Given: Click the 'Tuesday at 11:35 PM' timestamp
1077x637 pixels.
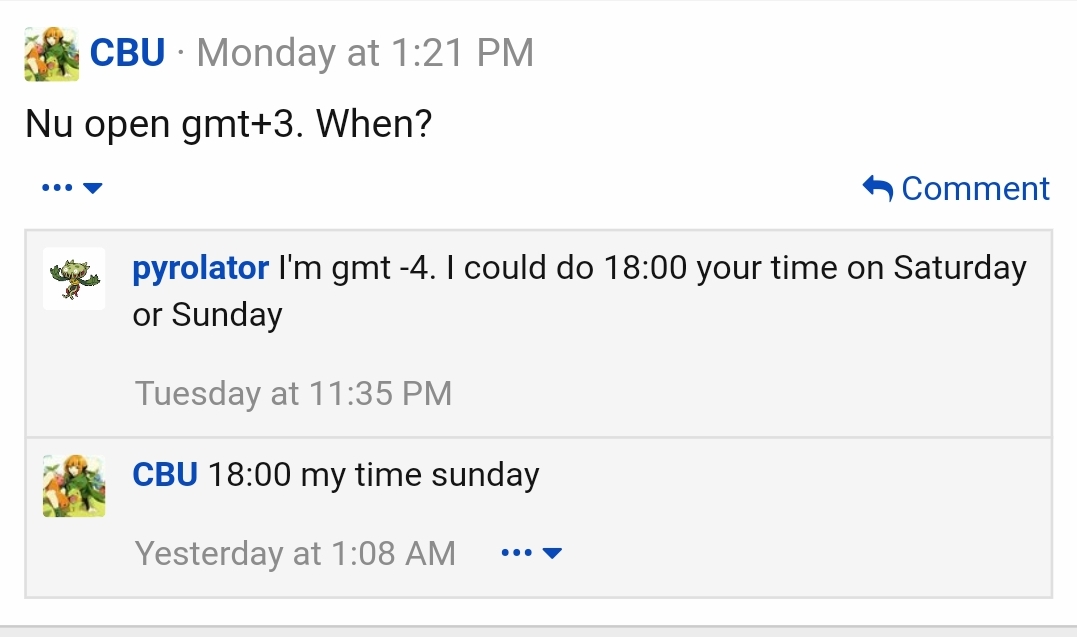Looking at the screenshot, I should (x=293, y=394).
